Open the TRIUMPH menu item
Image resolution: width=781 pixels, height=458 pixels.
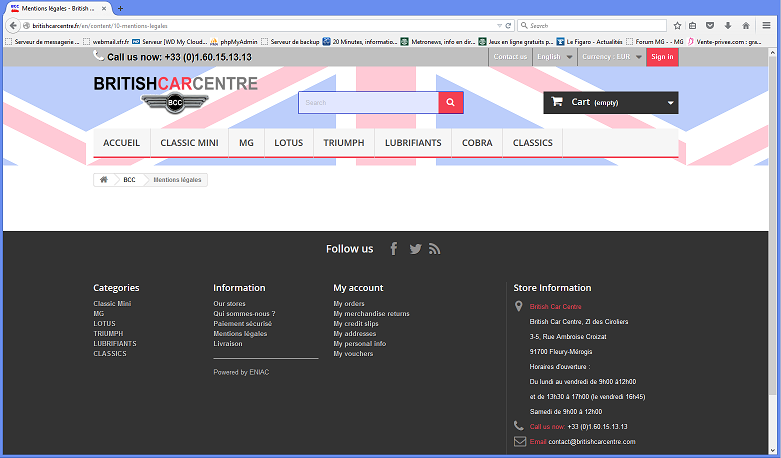[344, 143]
